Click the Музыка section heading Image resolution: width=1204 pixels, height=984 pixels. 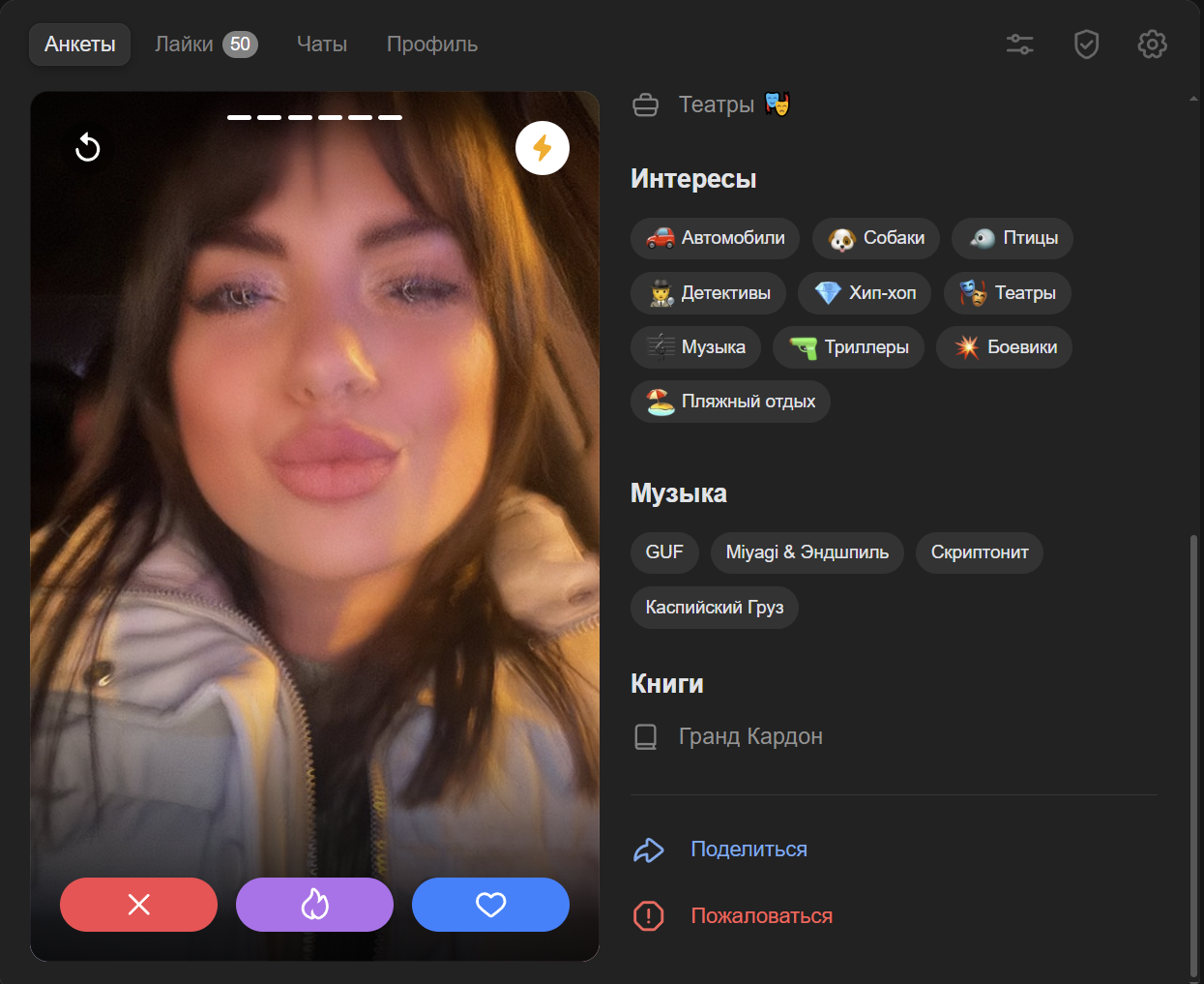(x=679, y=493)
